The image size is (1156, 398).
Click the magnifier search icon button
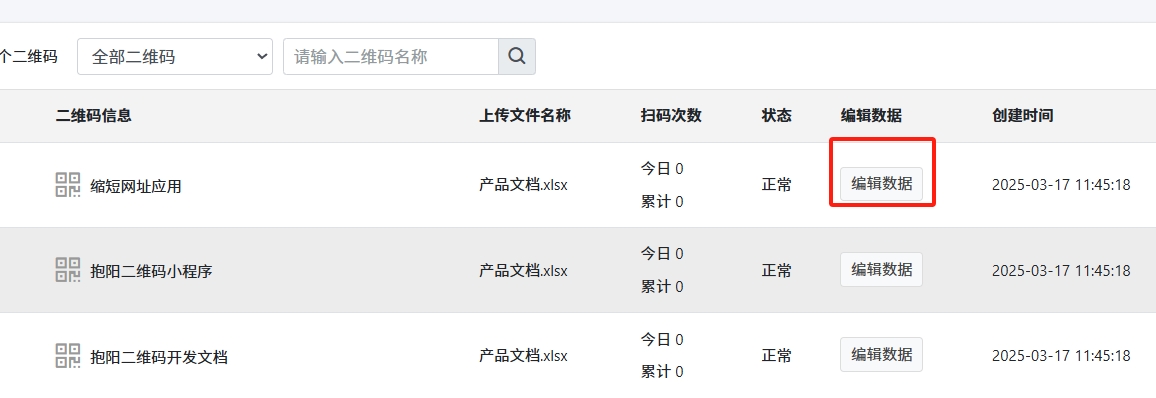click(517, 57)
